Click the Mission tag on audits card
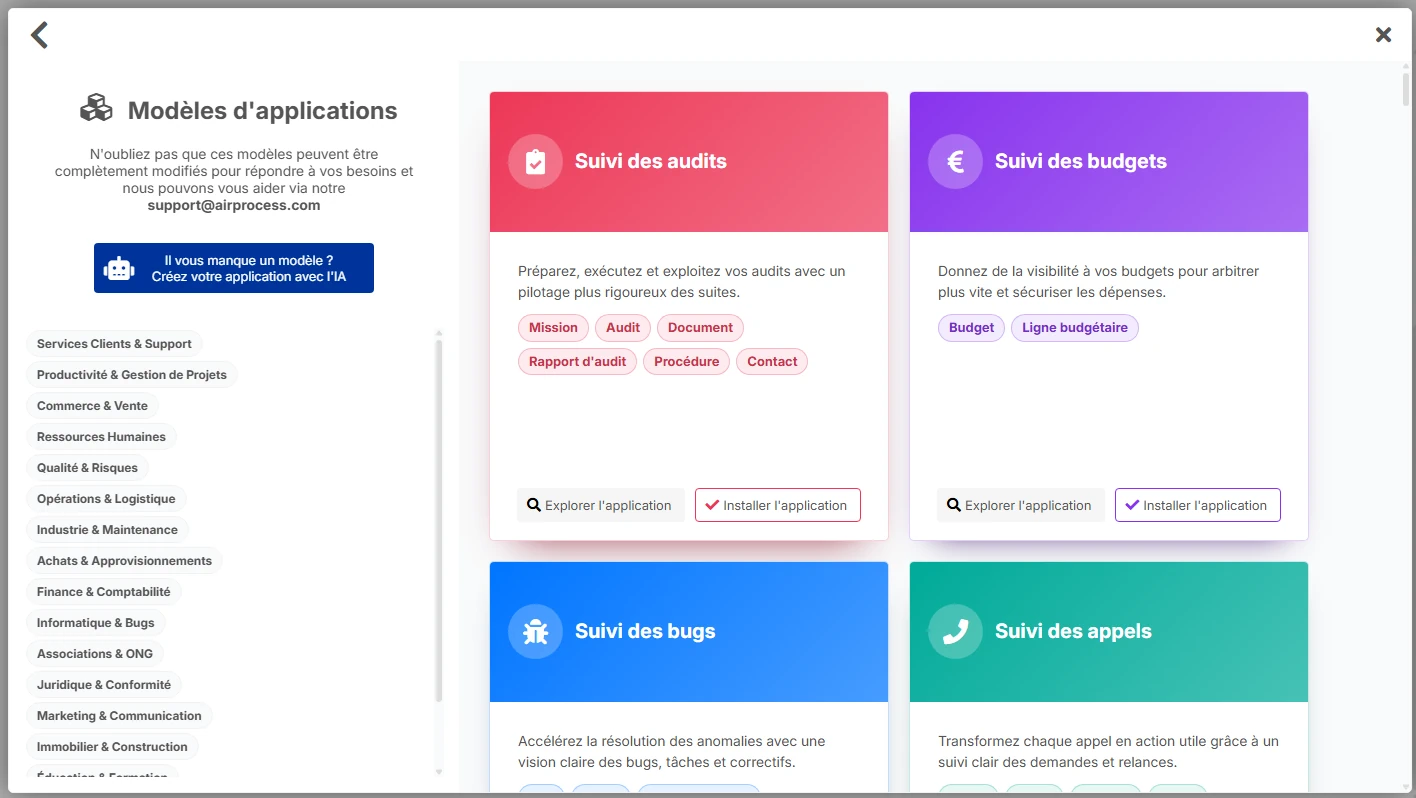The width and height of the screenshot is (1416, 798). [x=553, y=328]
